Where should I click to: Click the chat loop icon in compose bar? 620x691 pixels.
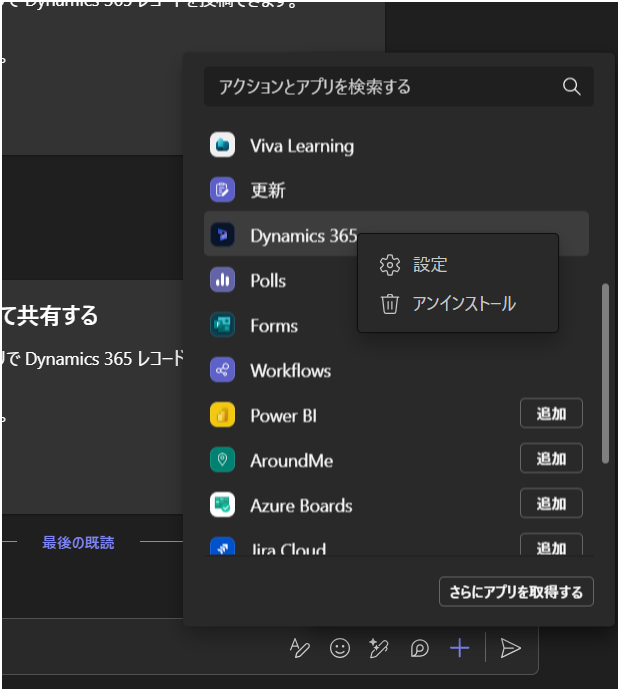pos(419,648)
